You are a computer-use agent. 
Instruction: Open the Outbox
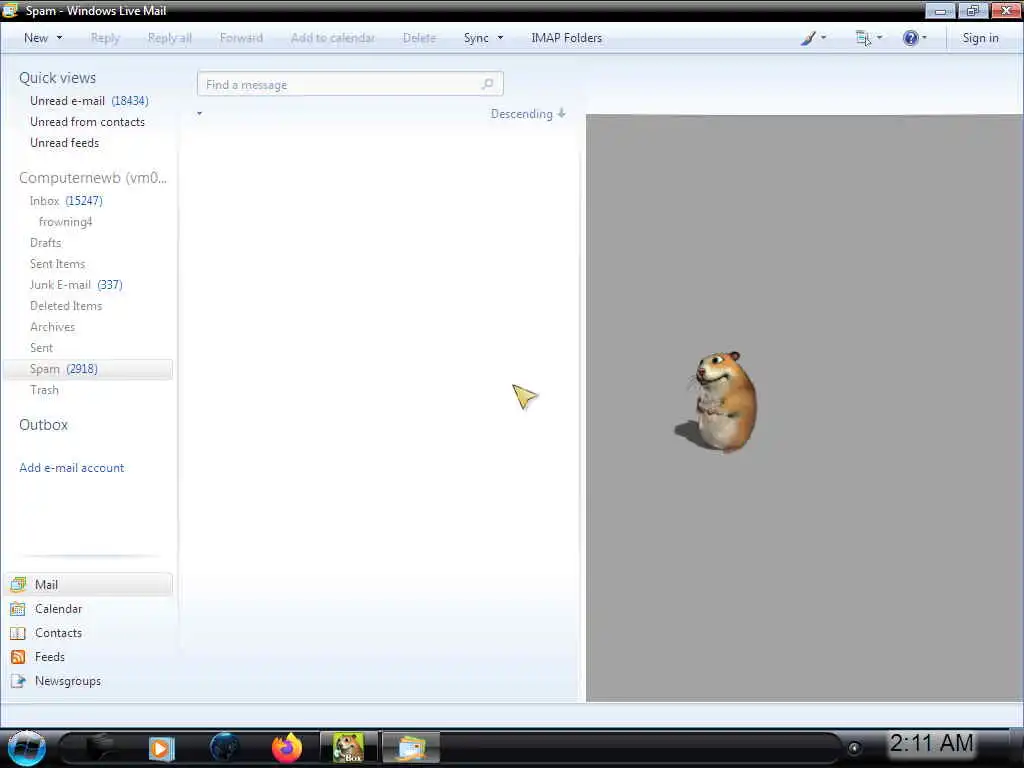[43, 424]
